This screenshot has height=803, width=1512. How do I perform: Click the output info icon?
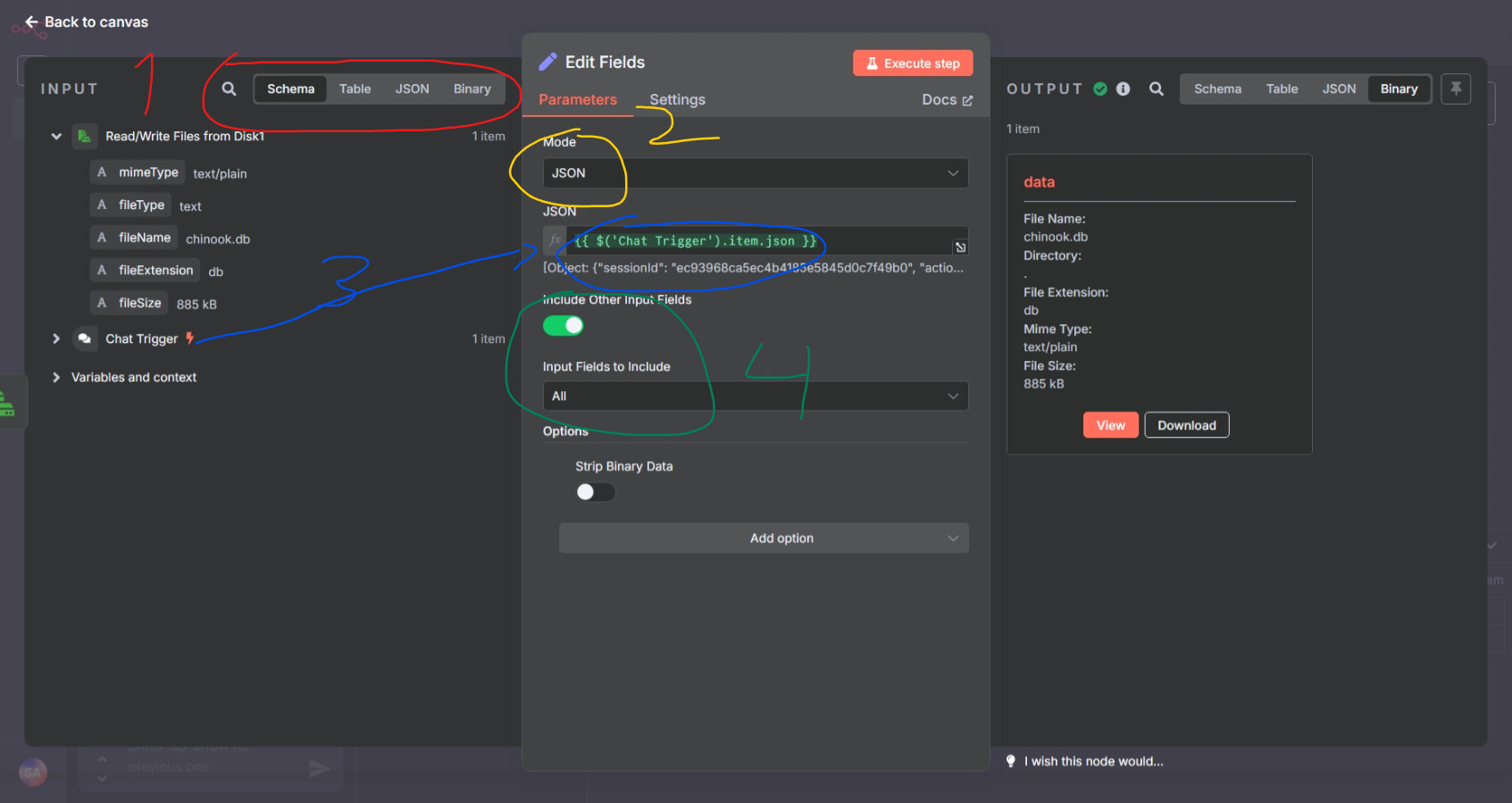[x=1124, y=89]
